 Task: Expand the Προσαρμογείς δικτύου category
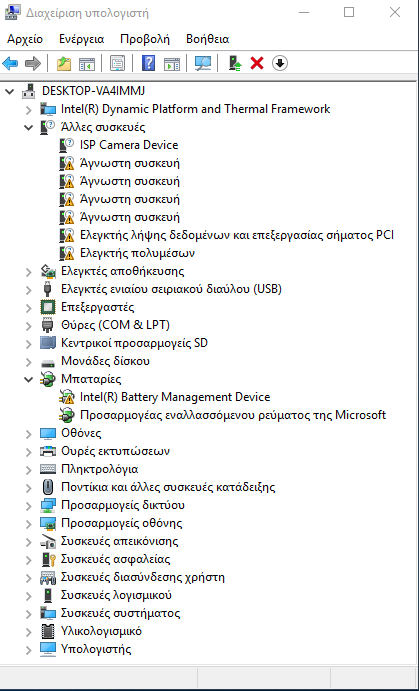point(29,505)
